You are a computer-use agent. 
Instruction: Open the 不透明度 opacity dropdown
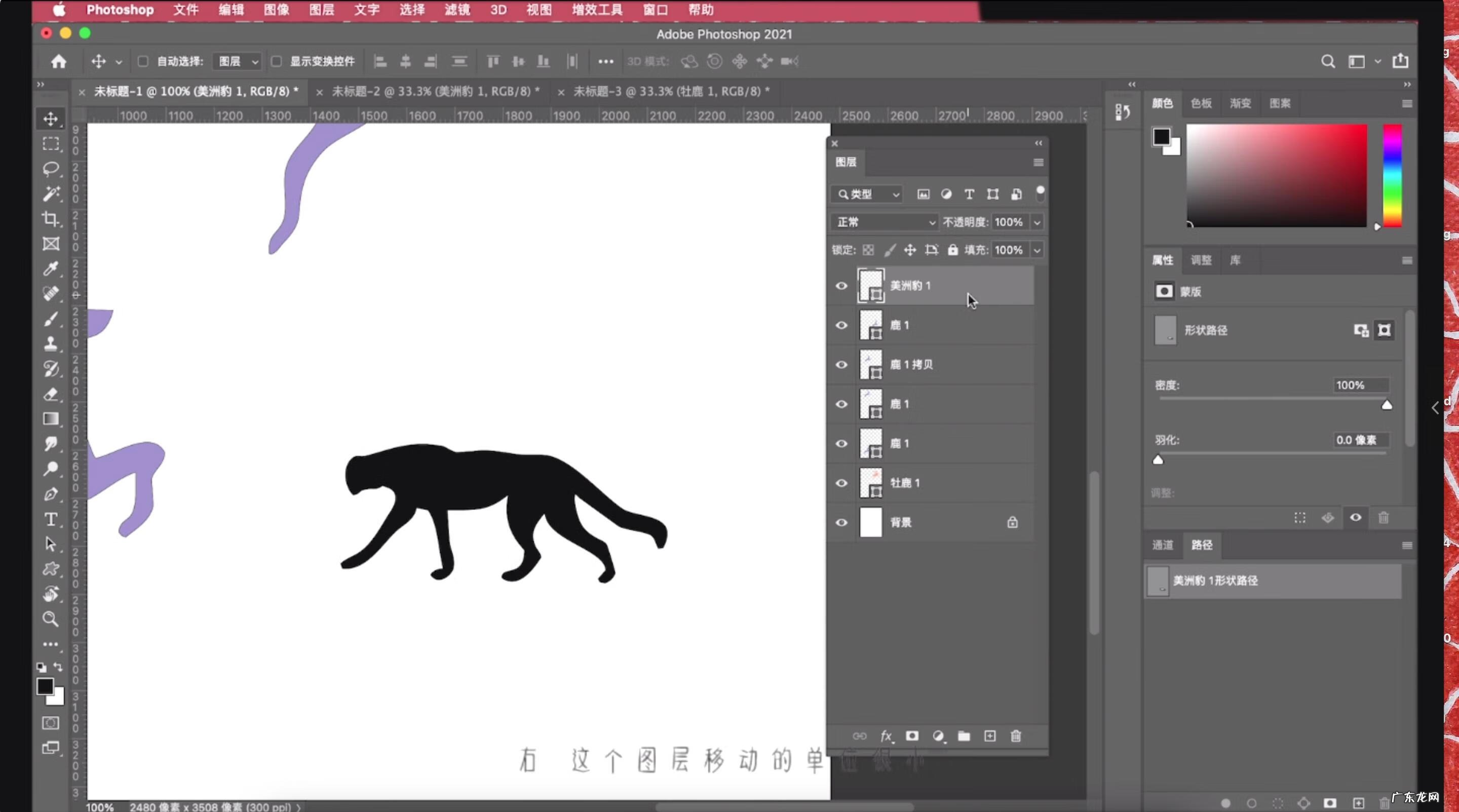coord(1037,222)
